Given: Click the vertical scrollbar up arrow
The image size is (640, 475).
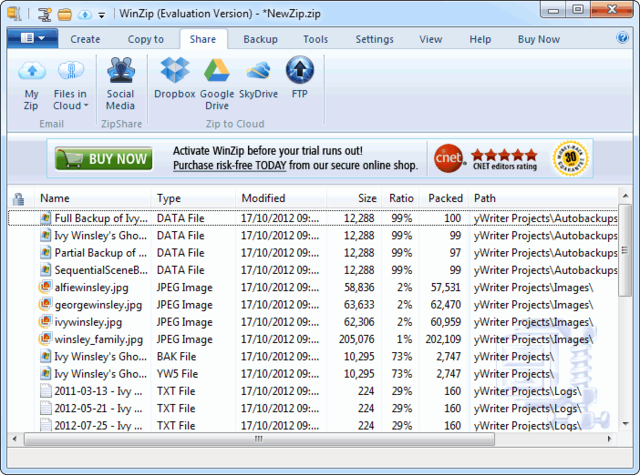Looking at the screenshot, I should [625, 196].
